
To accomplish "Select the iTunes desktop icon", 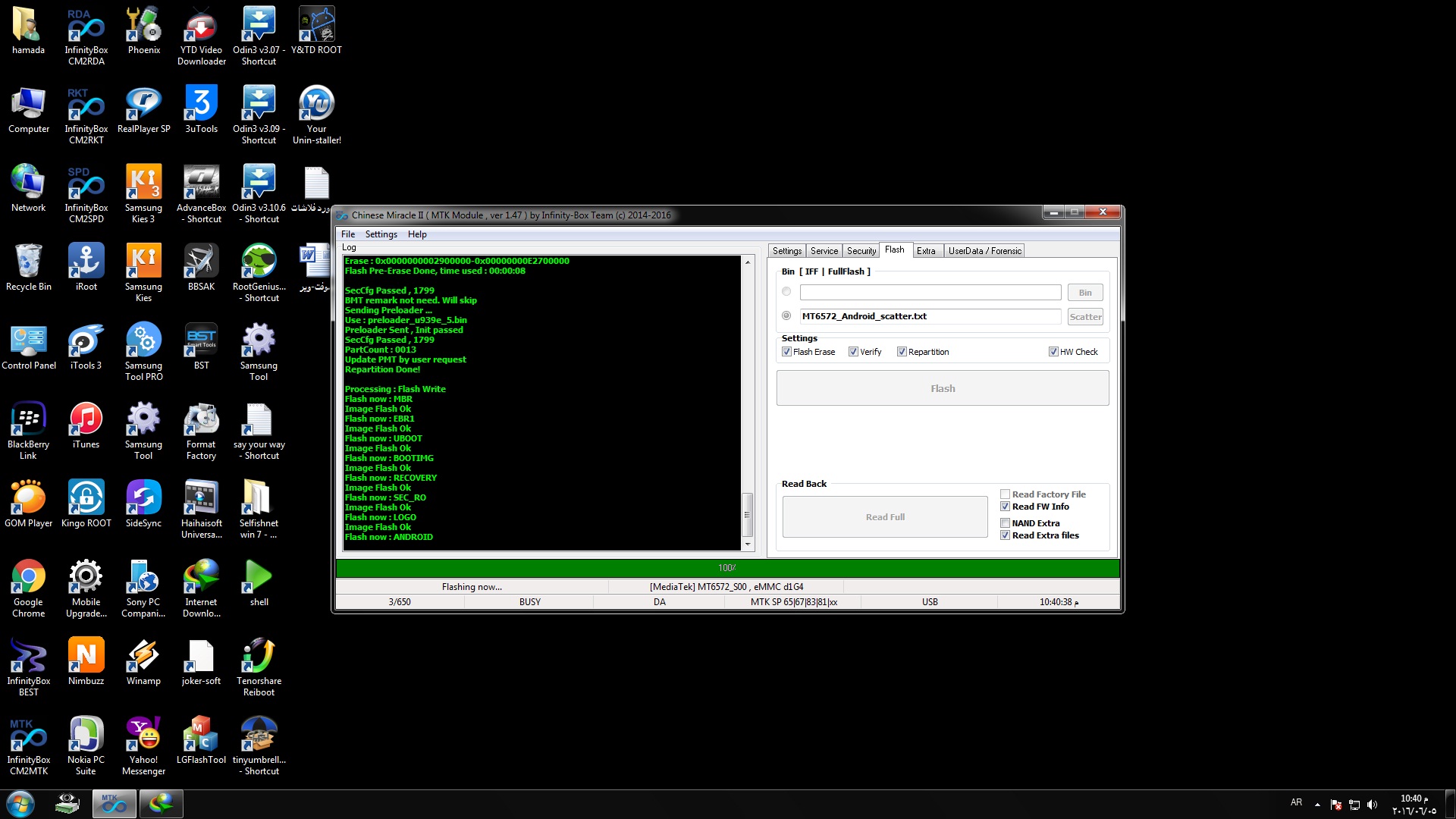I will (86, 425).
